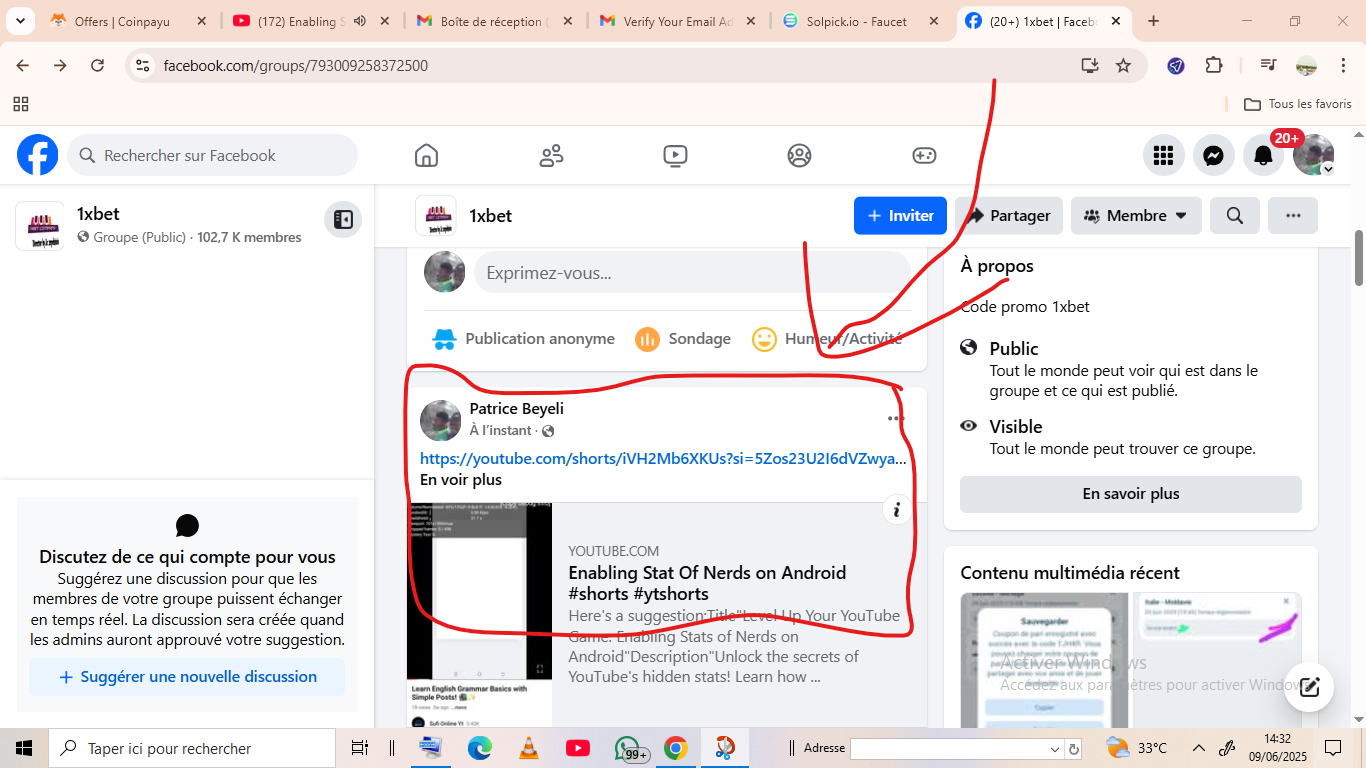
Task: Open Patrice Beyeli post options menu
Action: 895,419
